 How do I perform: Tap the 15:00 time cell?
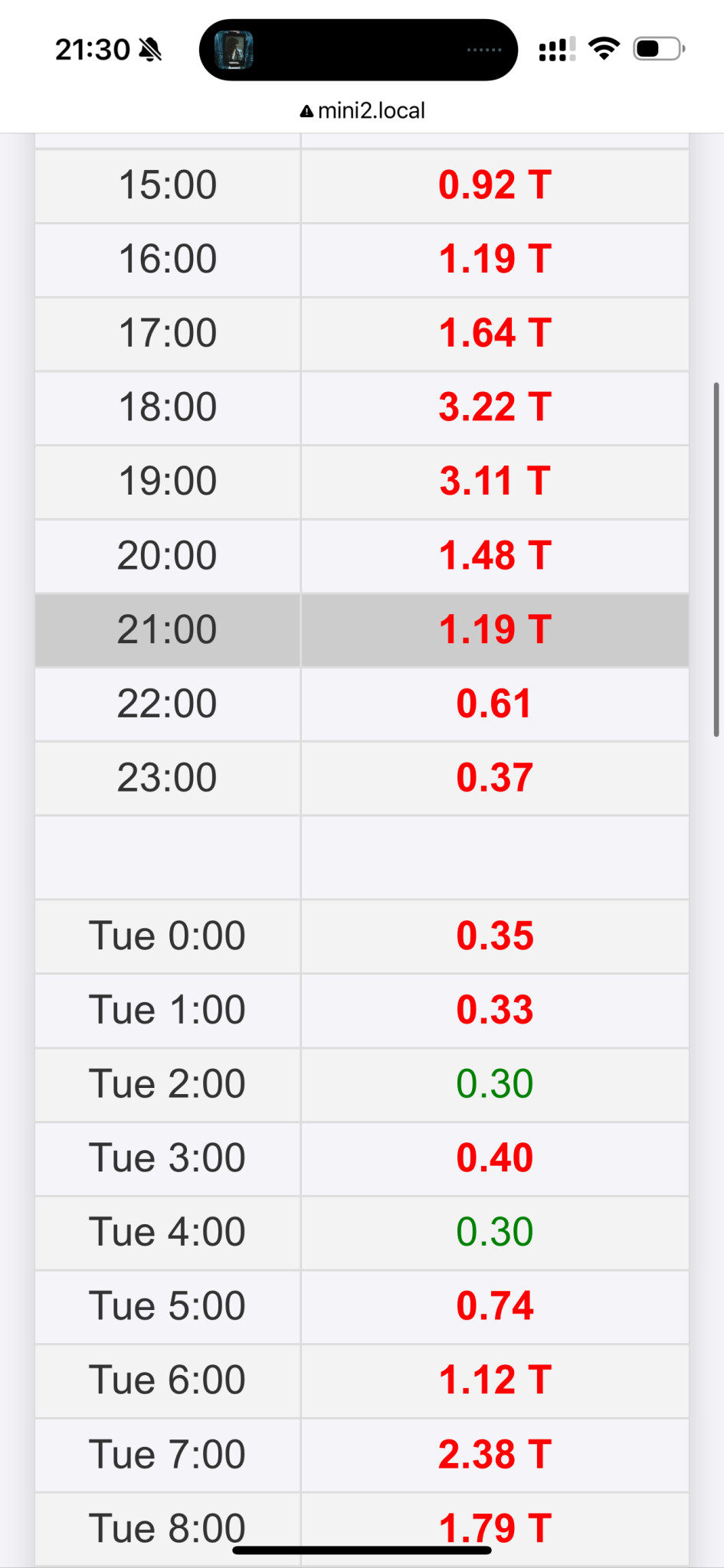[x=167, y=185]
